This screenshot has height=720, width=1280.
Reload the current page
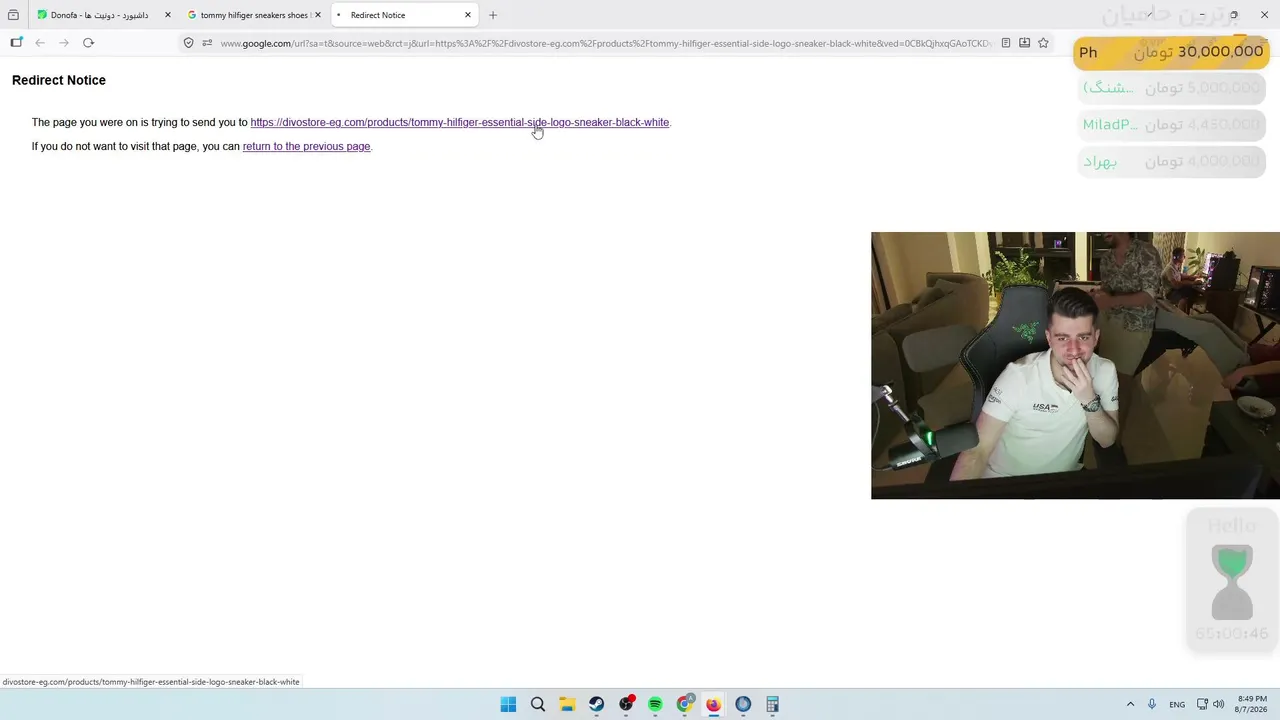click(x=88, y=43)
